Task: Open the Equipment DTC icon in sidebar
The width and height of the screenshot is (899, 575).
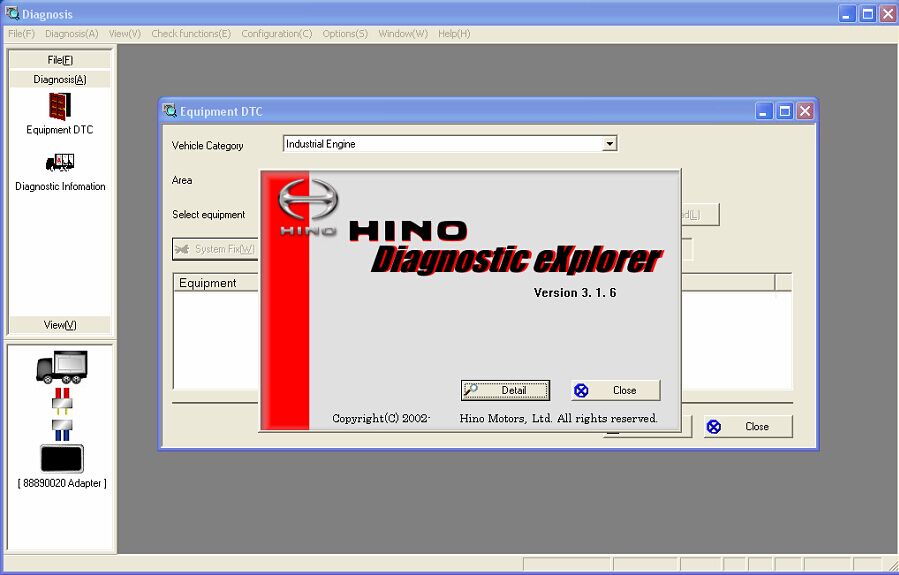Action: 60,107
